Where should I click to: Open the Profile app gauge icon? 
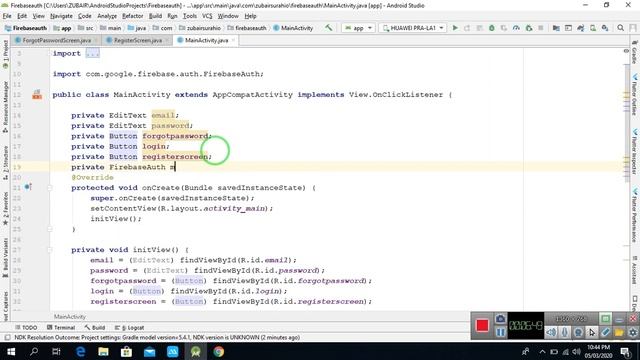click(x=516, y=28)
